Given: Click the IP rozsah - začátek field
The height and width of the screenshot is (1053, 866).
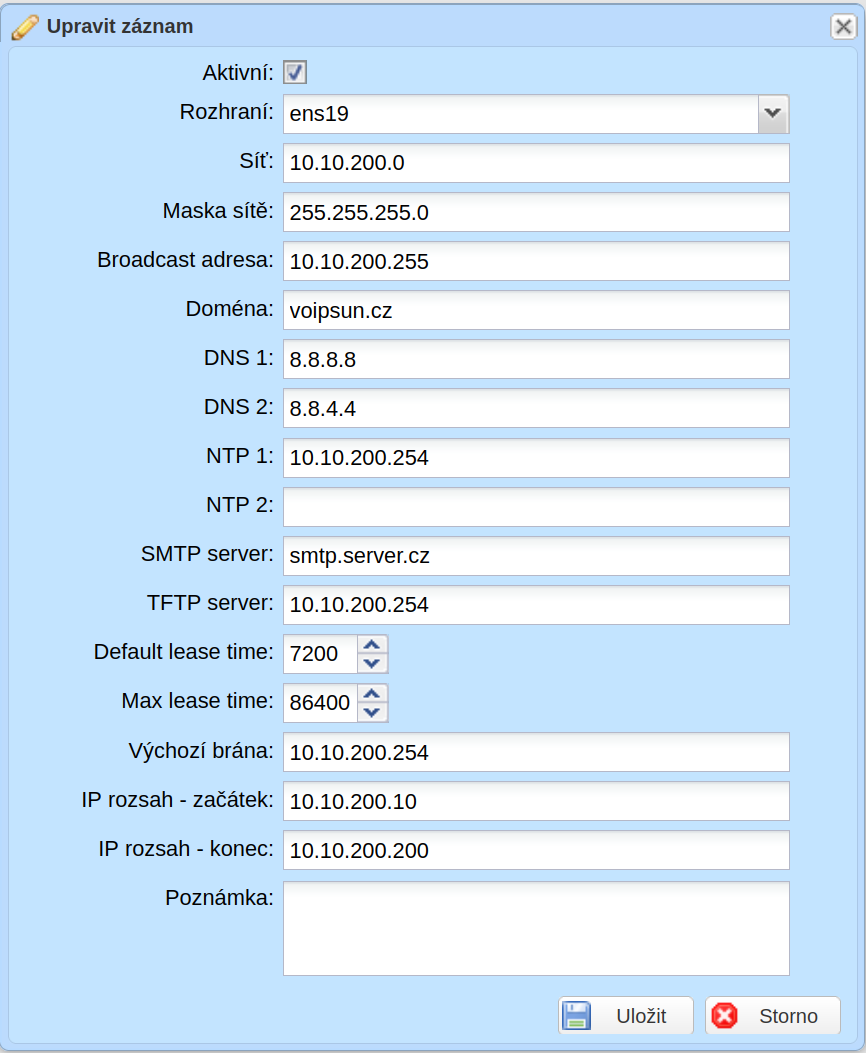Looking at the screenshot, I should pyautogui.click(x=536, y=801).
